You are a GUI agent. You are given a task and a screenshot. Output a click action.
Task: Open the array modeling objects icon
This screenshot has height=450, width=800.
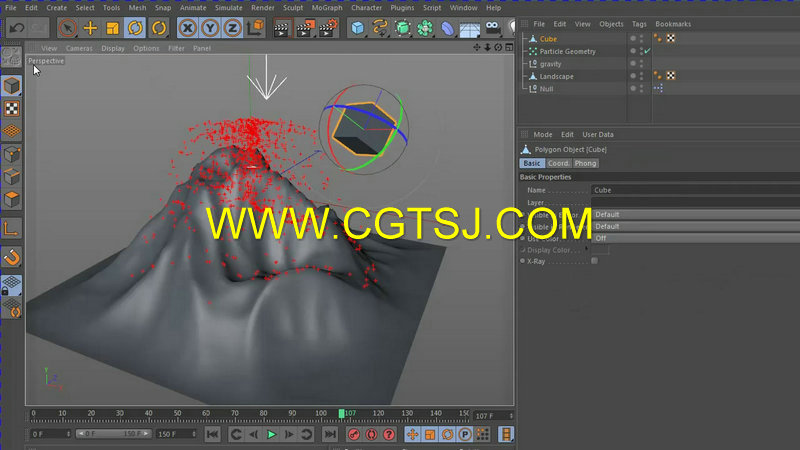point(424,28)
